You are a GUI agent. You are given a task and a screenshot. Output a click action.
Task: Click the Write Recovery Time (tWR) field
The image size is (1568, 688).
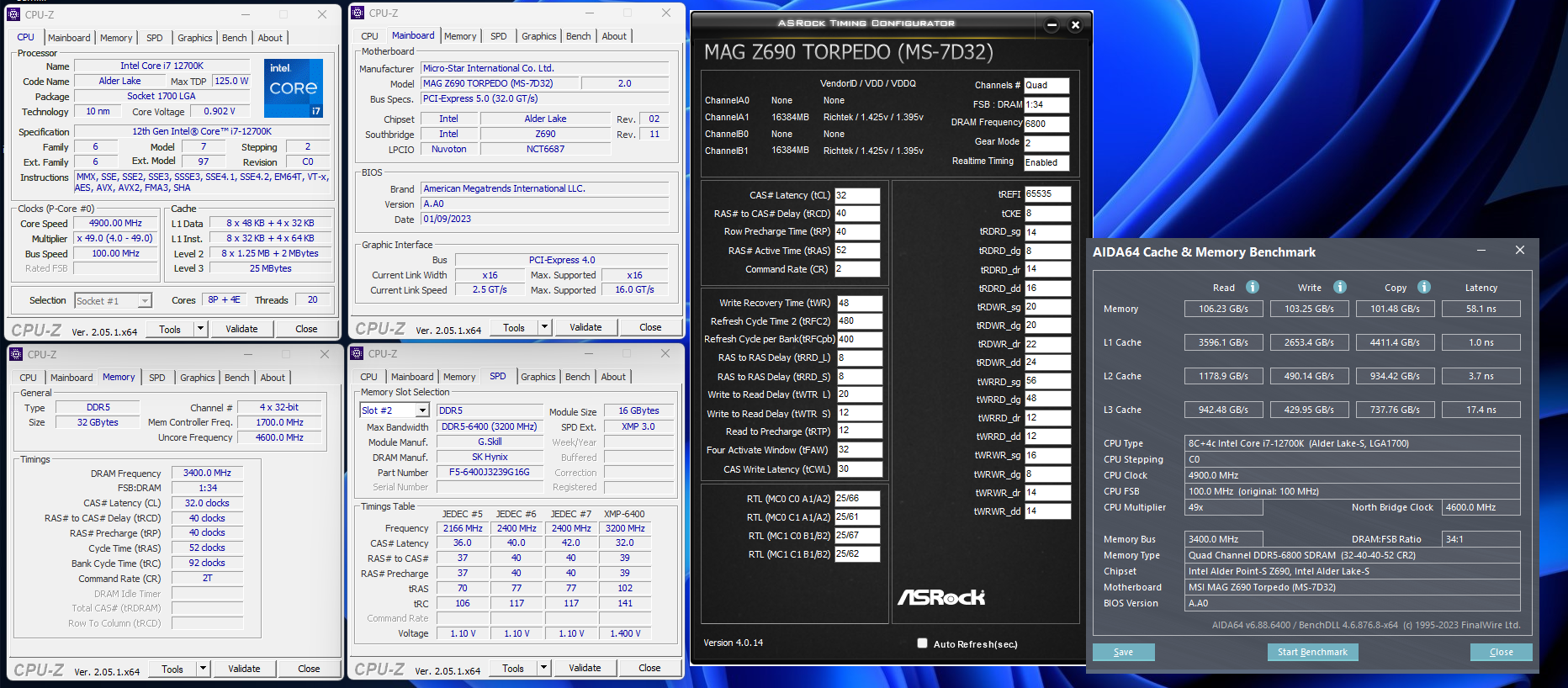860,303
